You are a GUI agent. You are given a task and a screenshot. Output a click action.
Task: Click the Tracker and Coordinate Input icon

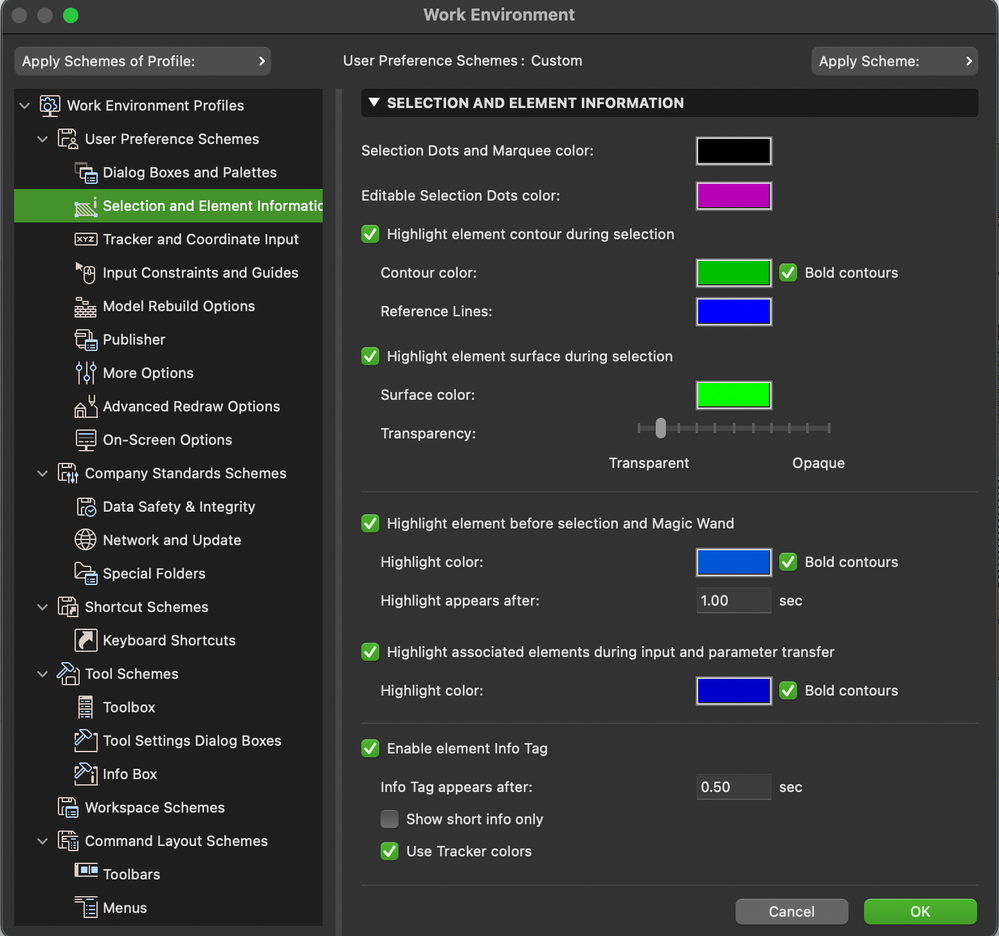pos(86,239)
